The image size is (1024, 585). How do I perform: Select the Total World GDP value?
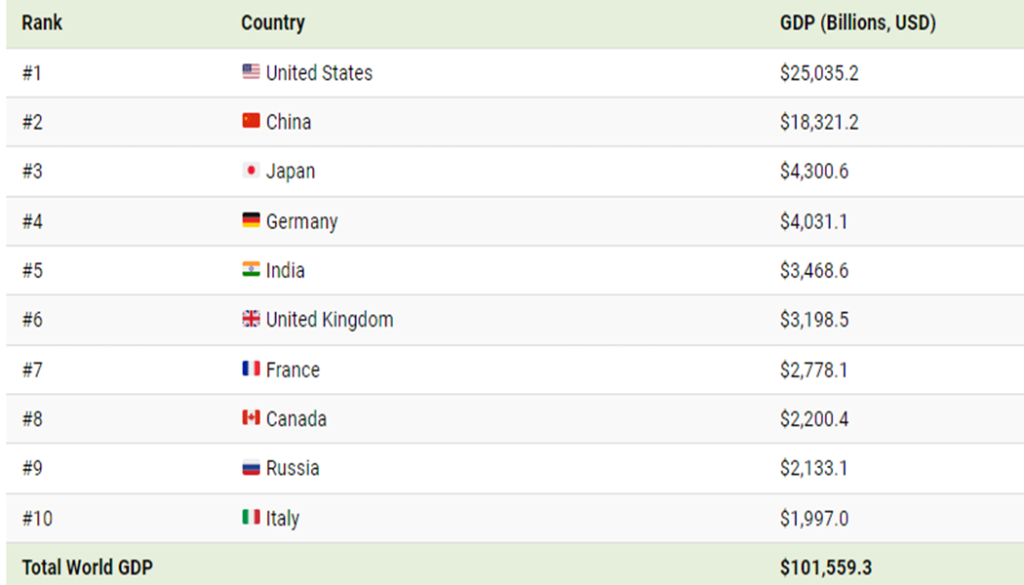[x=825, y=567]
